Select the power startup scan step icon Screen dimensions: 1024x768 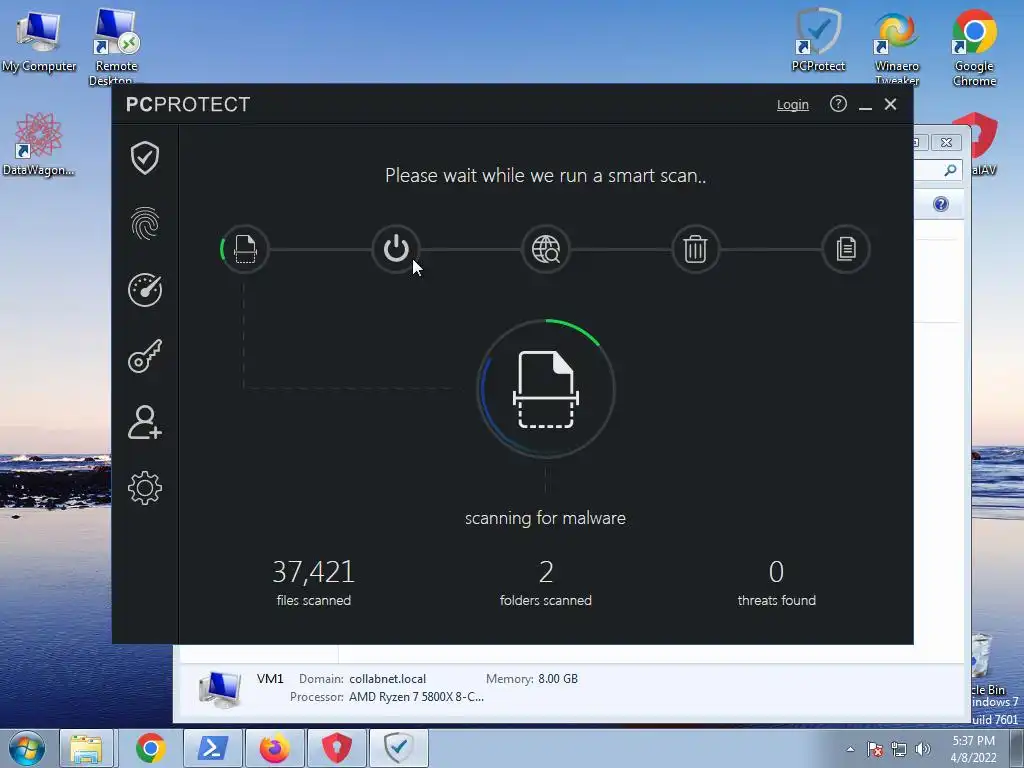tap(396, 249)
